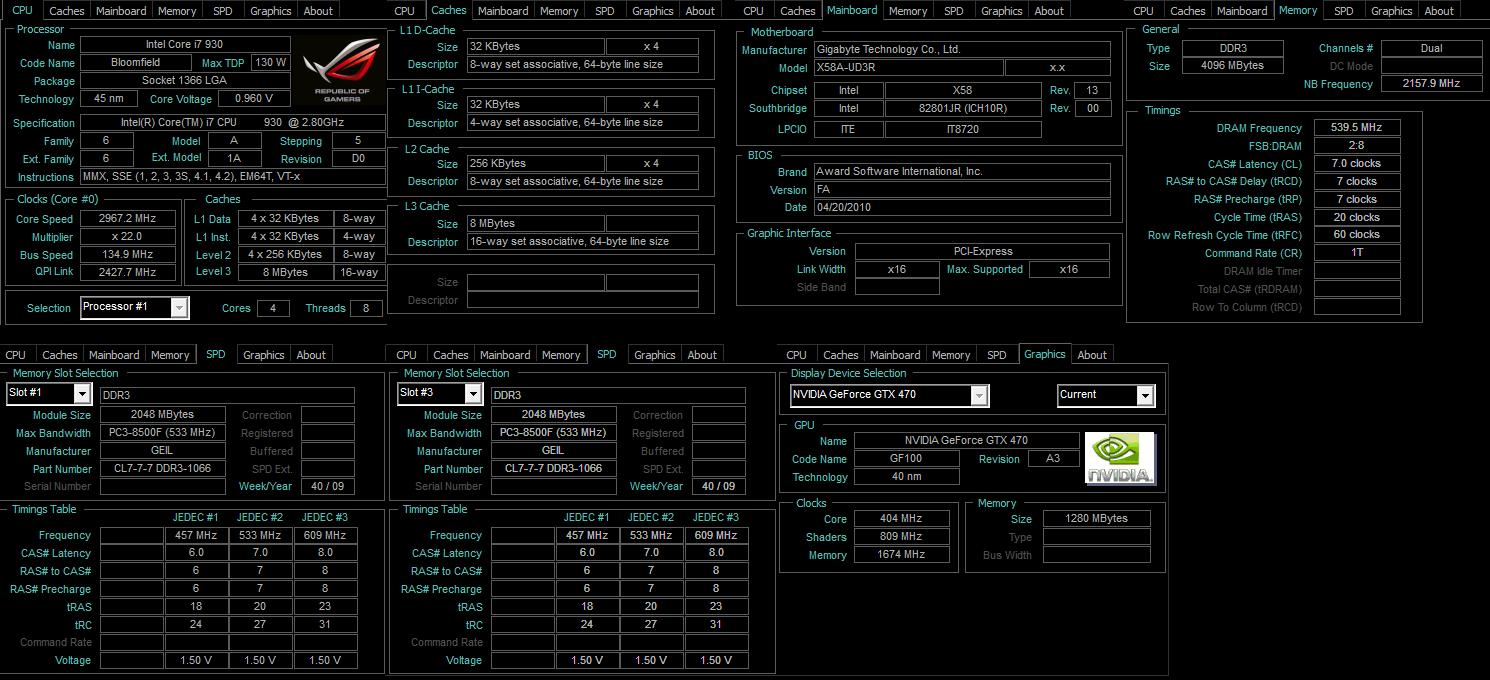1490x680 pixels.
Task: Click the Channels # Dual value
Action: point(1431,48)
